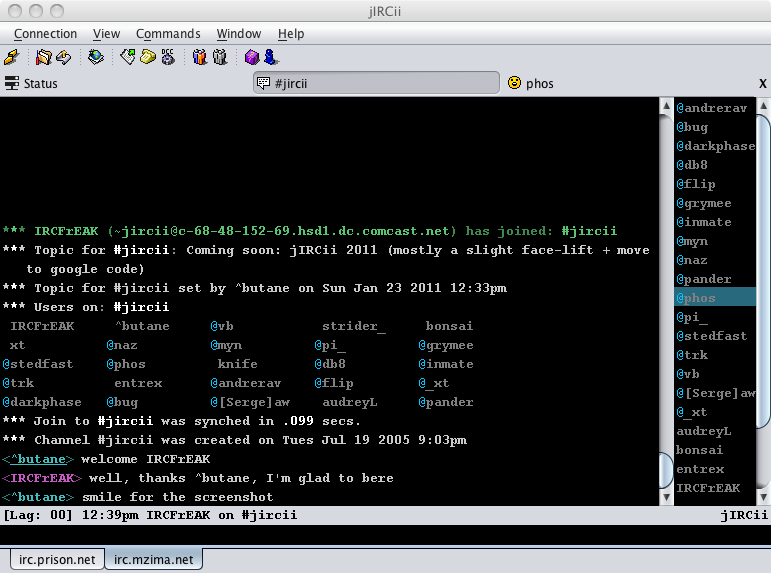The image size is (771, 573).
Task: Close active window with X button
Action: point(762,84)
